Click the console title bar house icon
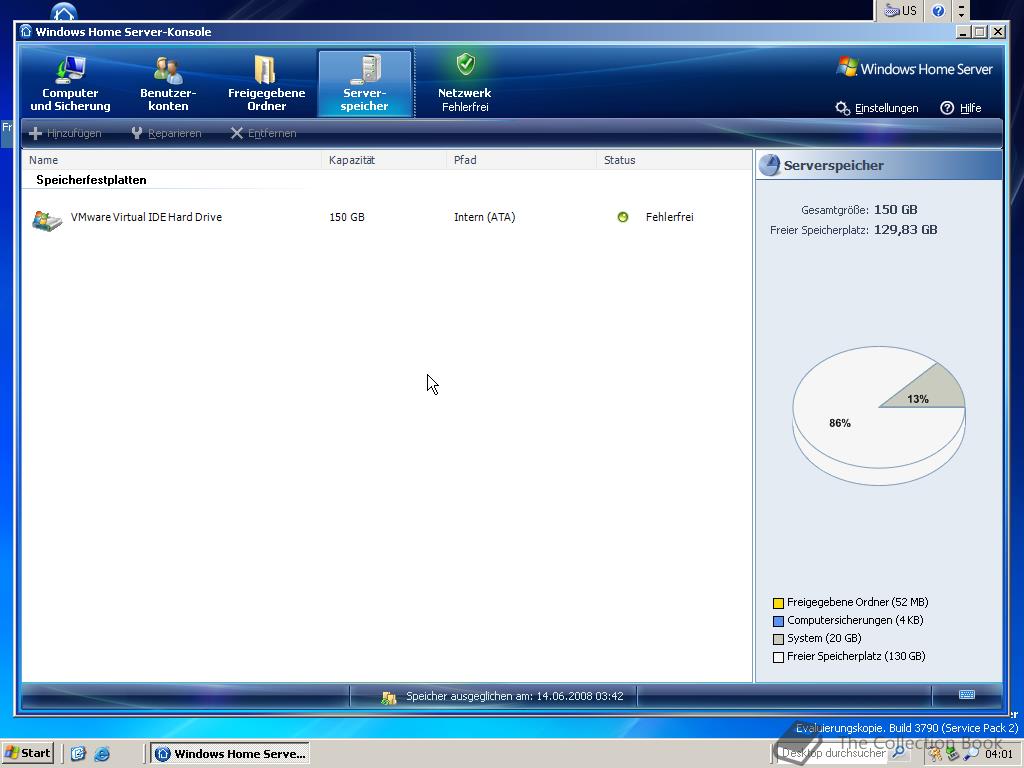 pyautogui.click(x=26, y=31)
